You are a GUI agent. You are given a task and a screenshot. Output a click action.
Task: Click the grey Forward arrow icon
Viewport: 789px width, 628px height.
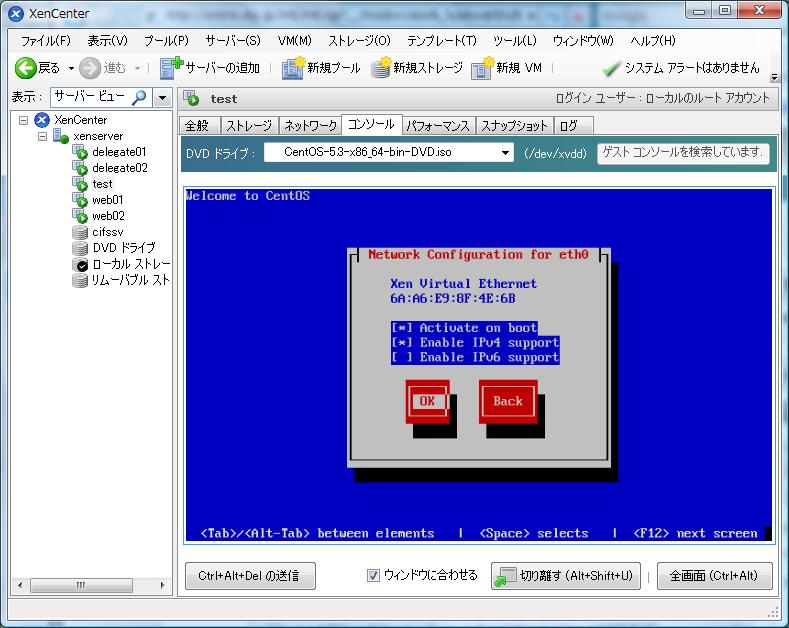90,68
